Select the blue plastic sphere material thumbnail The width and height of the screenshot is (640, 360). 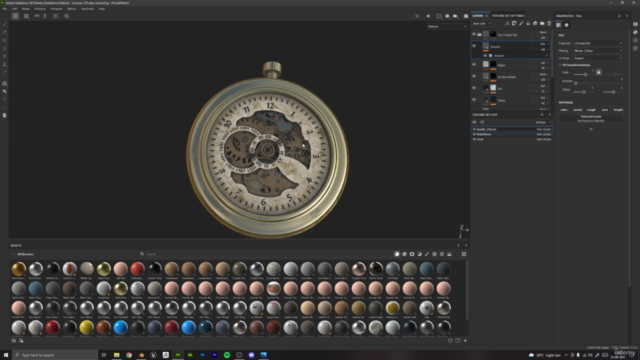pyautogui.click(x=120, y=327)
